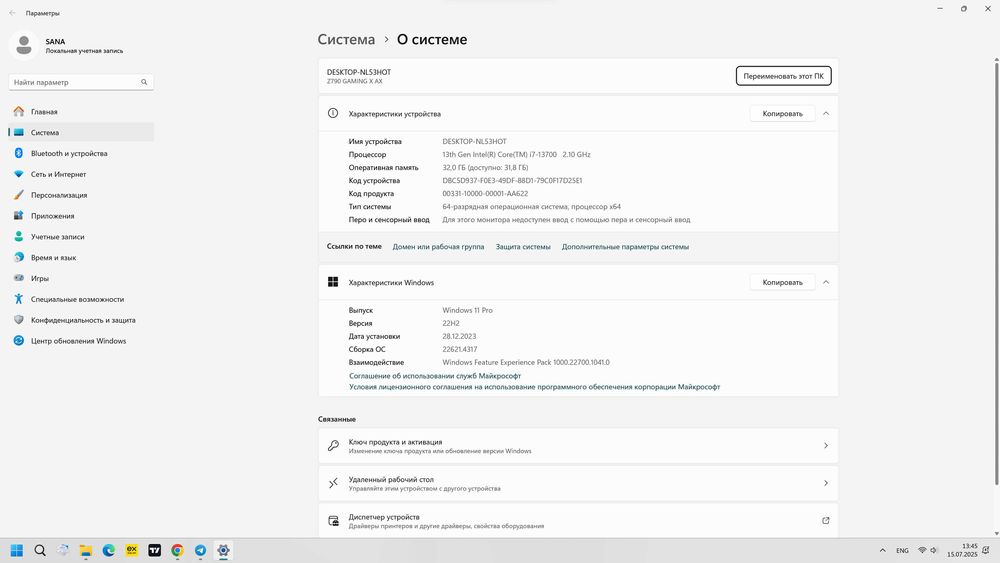Select the Windows Update center icon
The height and width of the screenshot is (563, 1000).
[18, 341]
